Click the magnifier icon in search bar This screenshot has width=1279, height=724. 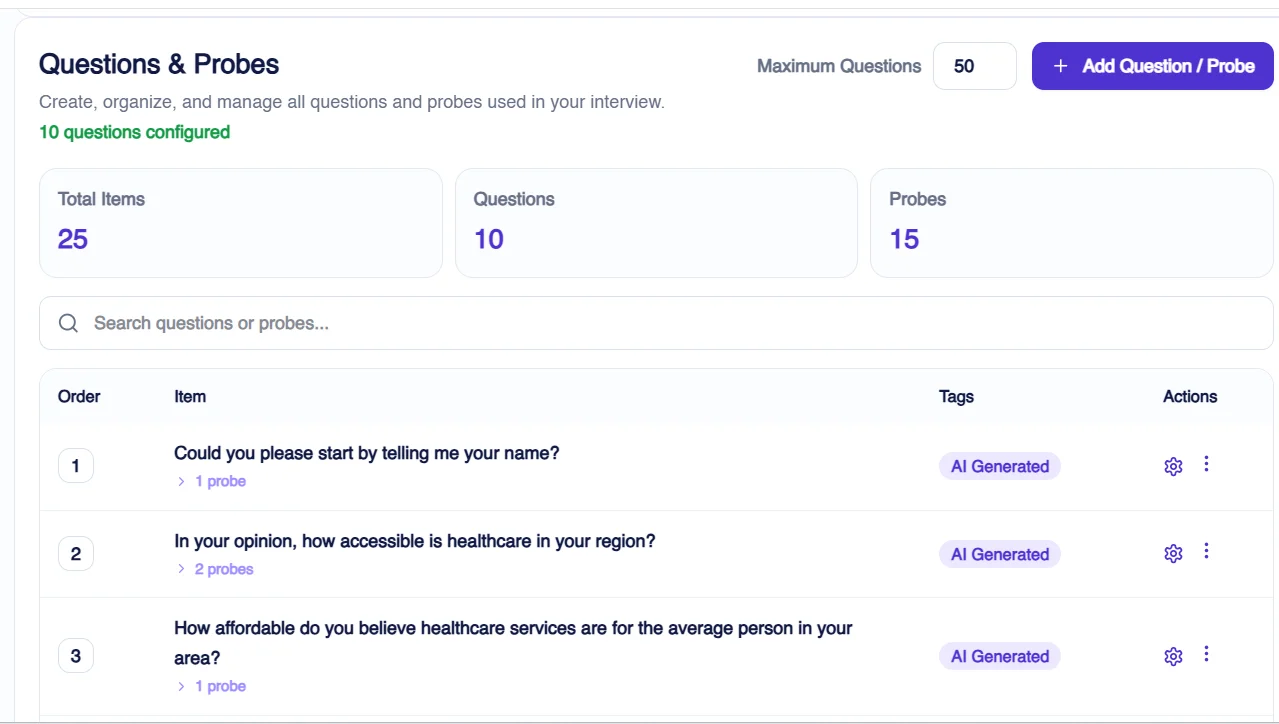tap(68, 323)
